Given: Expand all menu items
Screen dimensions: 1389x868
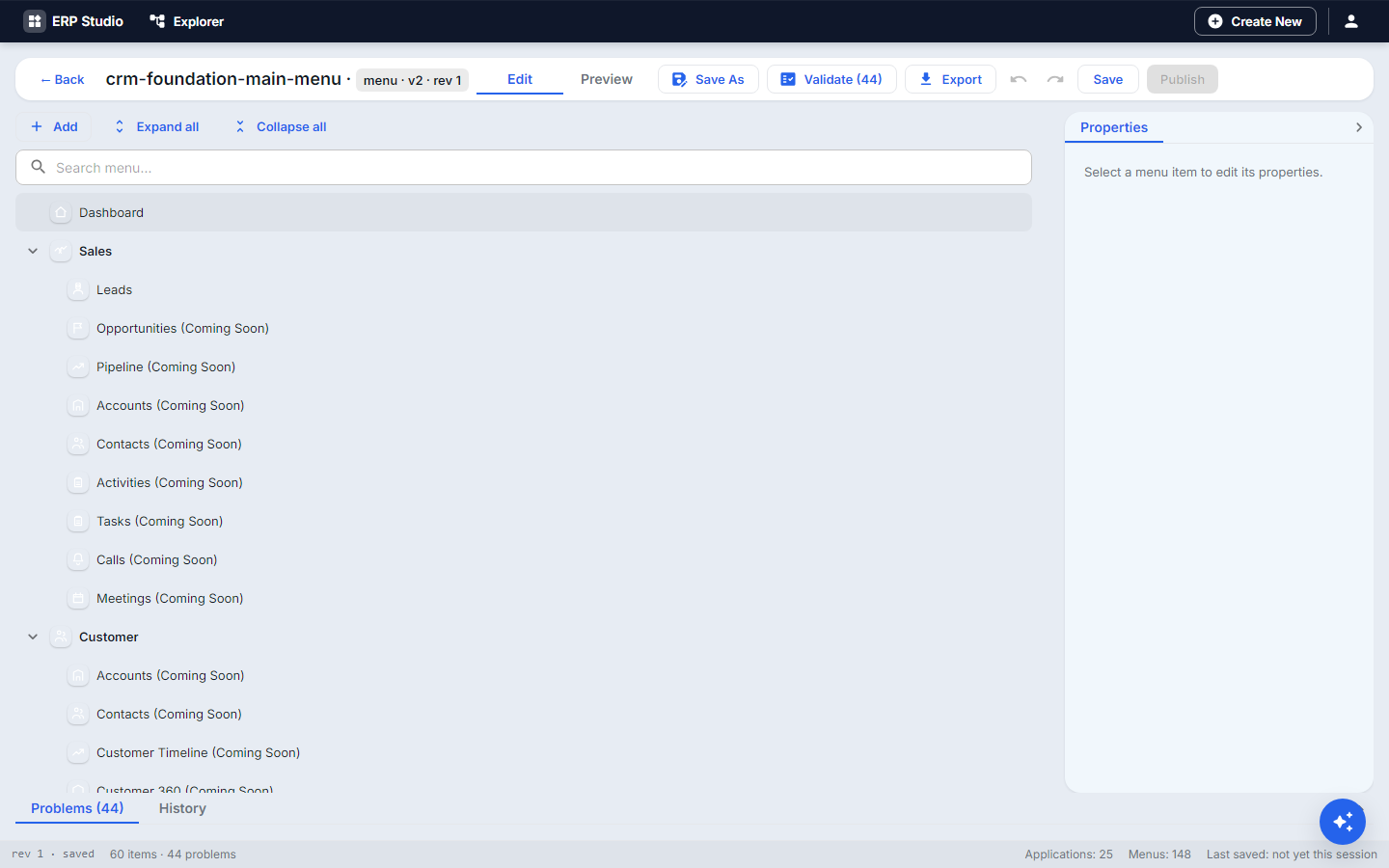Looking at the screenshot, I should coord(156,126).
